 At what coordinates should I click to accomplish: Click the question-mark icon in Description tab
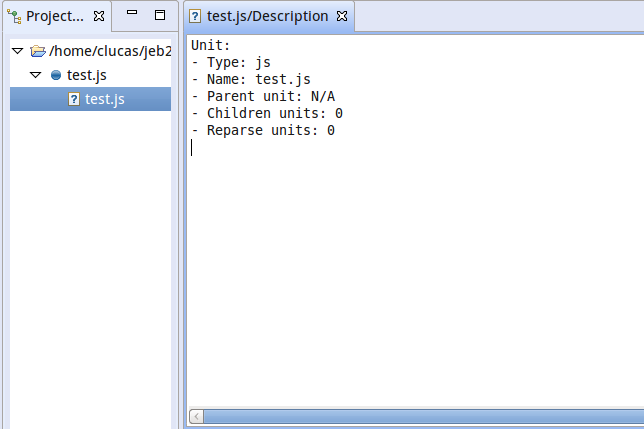click(195, 16)
